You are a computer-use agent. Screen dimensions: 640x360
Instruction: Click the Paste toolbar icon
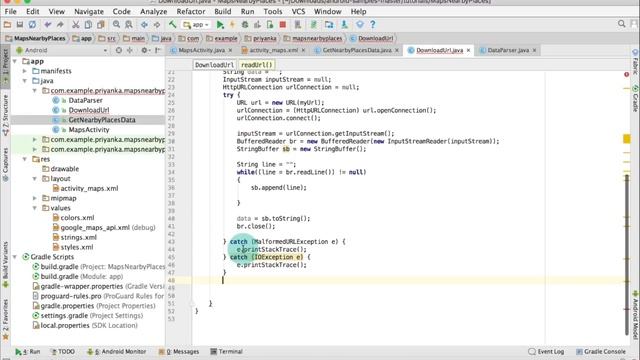coord(100,24)
